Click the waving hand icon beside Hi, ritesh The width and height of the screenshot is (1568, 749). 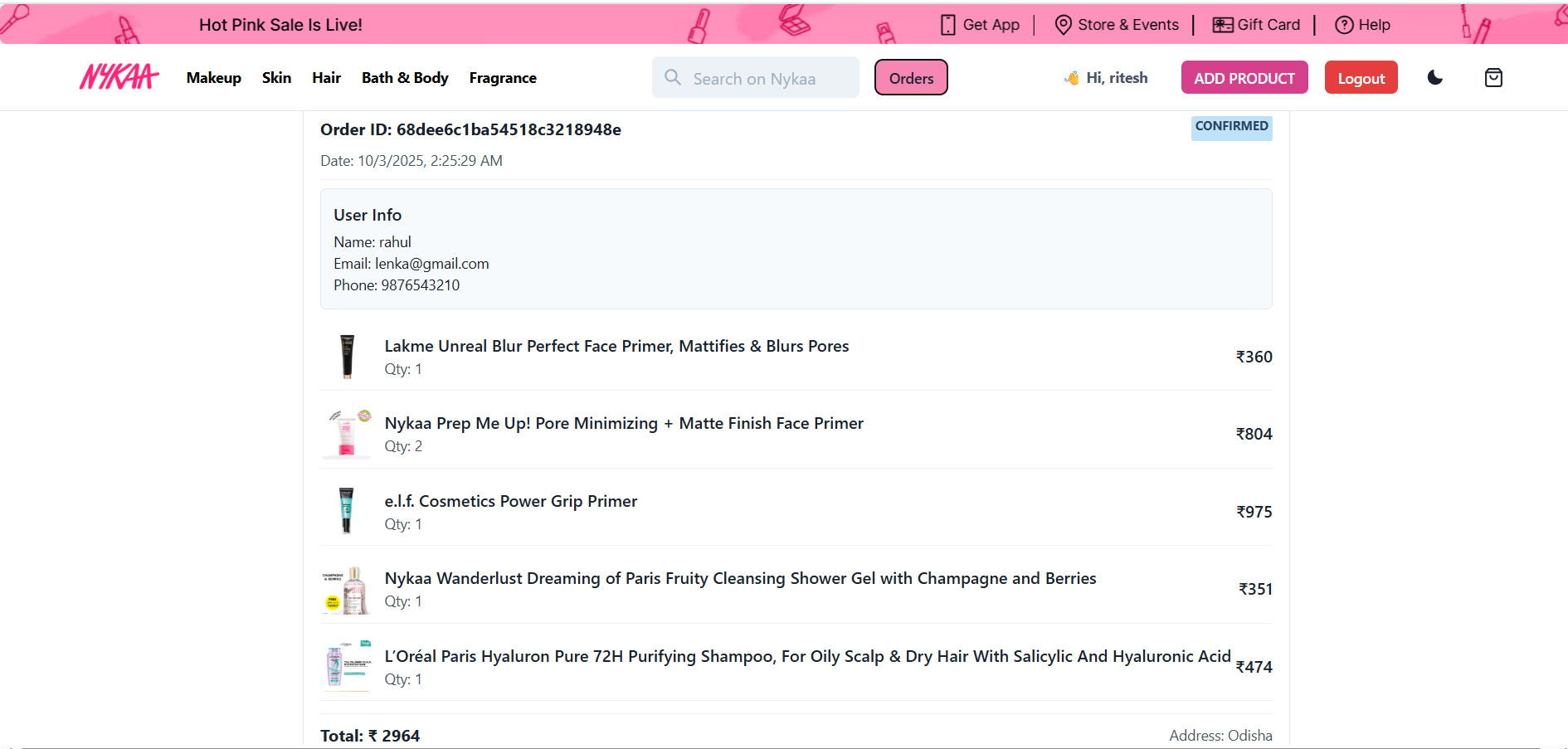coord(1072,78)
